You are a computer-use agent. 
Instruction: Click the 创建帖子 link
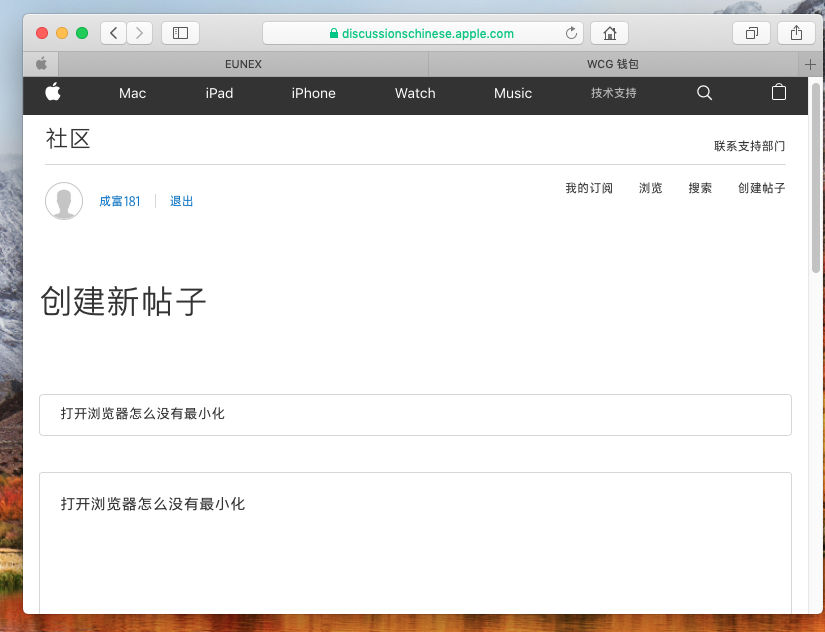point(761,188)
